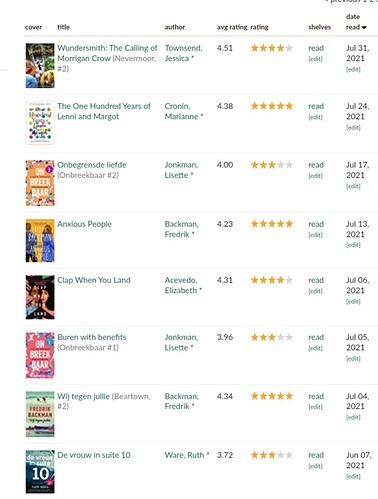Click the fifth star on Clap When You Land
Screen dimensions: 378x499
pos(289,280)
